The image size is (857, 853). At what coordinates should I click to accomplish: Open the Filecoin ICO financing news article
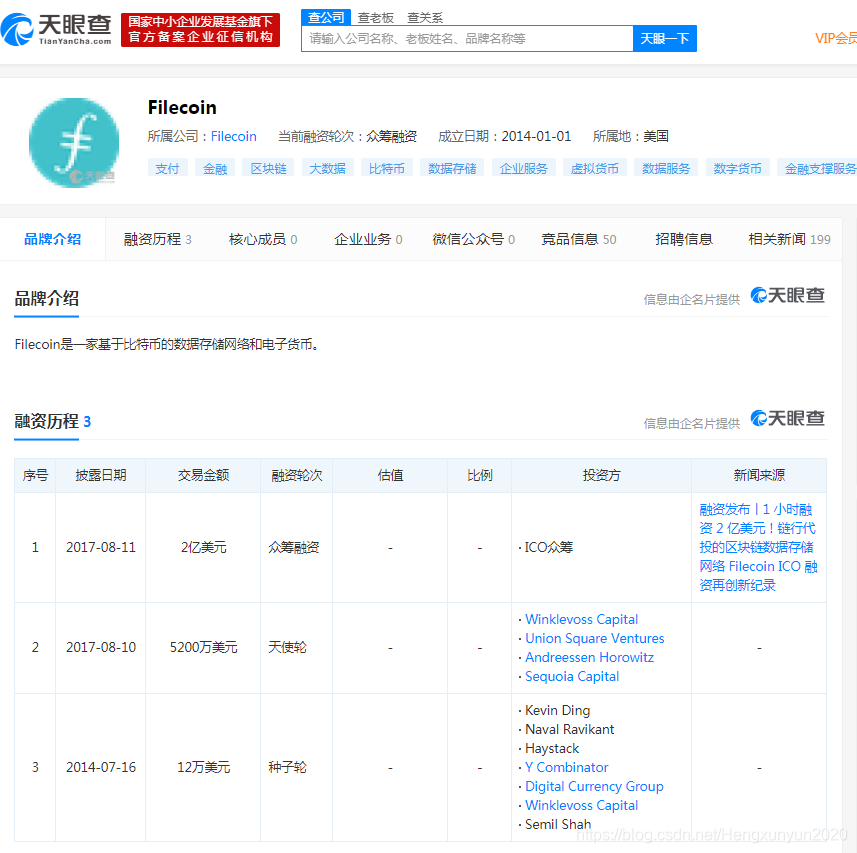click(x=759, y=546)
